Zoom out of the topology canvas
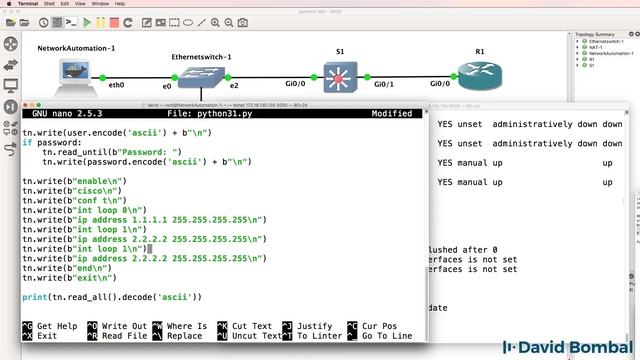The image size is (640, 360). (229, 23)
